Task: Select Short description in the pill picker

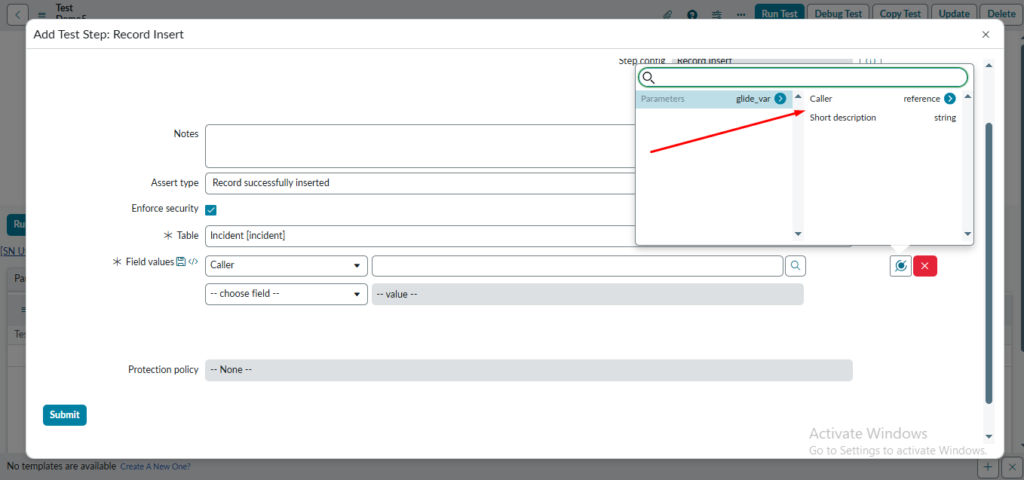Action: pos(843,118)
